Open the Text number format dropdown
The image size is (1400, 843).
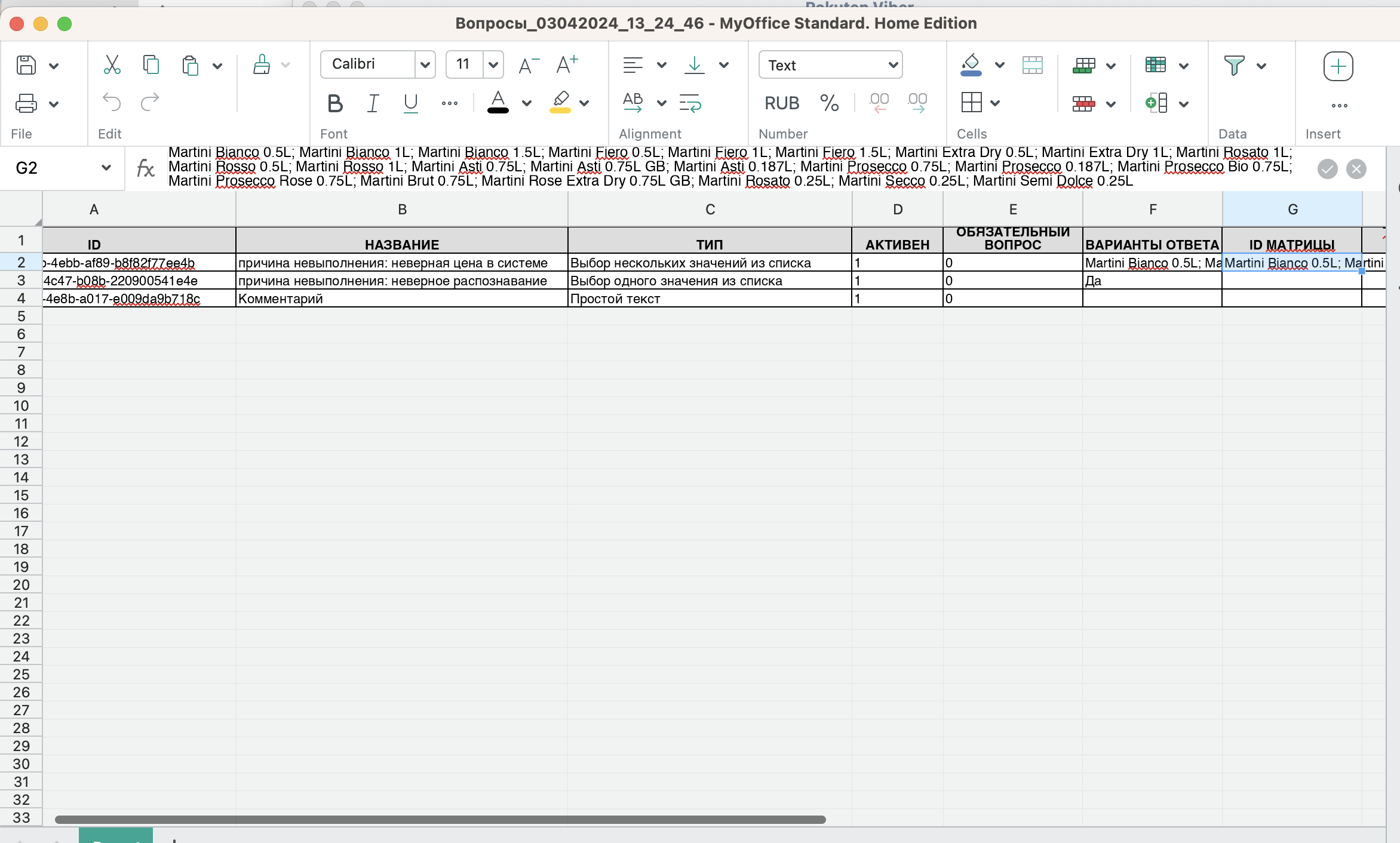(x=830, y=64)
